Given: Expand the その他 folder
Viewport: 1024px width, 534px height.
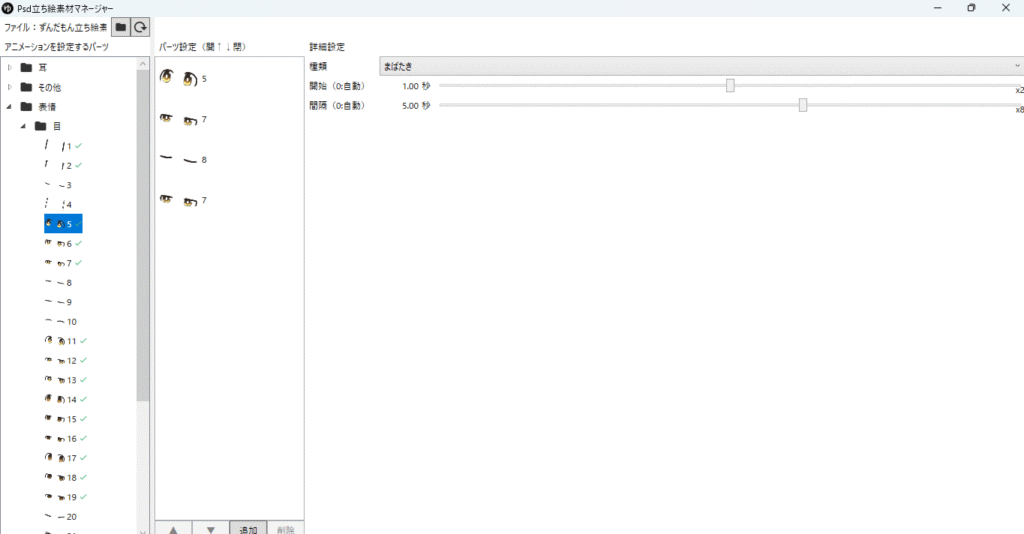Looking at the screenshot, I should [10, 87].
